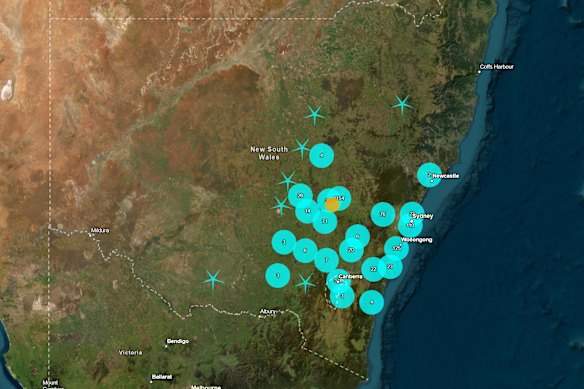Expand the westernmost cluster 3 beside the Canberra-side star

[x=278, y=275]
